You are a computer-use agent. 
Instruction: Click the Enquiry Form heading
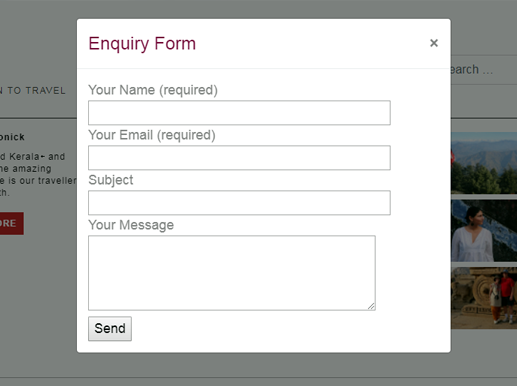142,44
